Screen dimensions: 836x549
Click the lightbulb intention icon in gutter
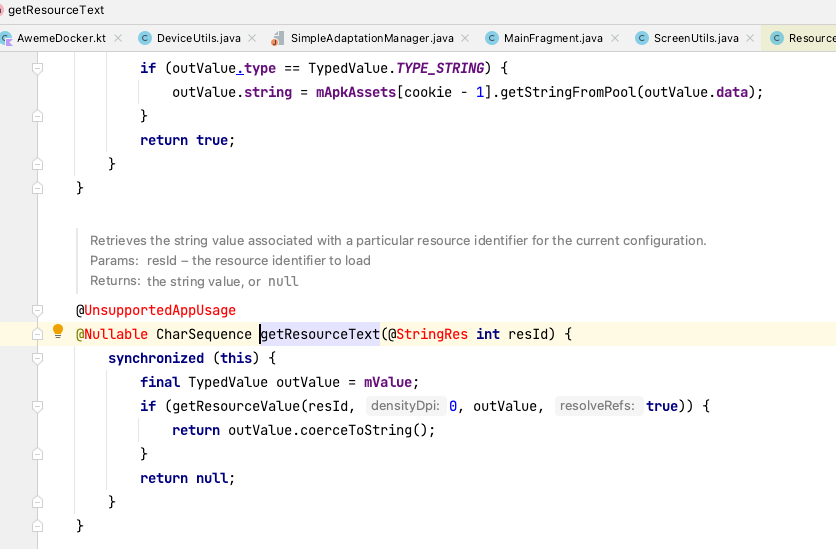58,333
